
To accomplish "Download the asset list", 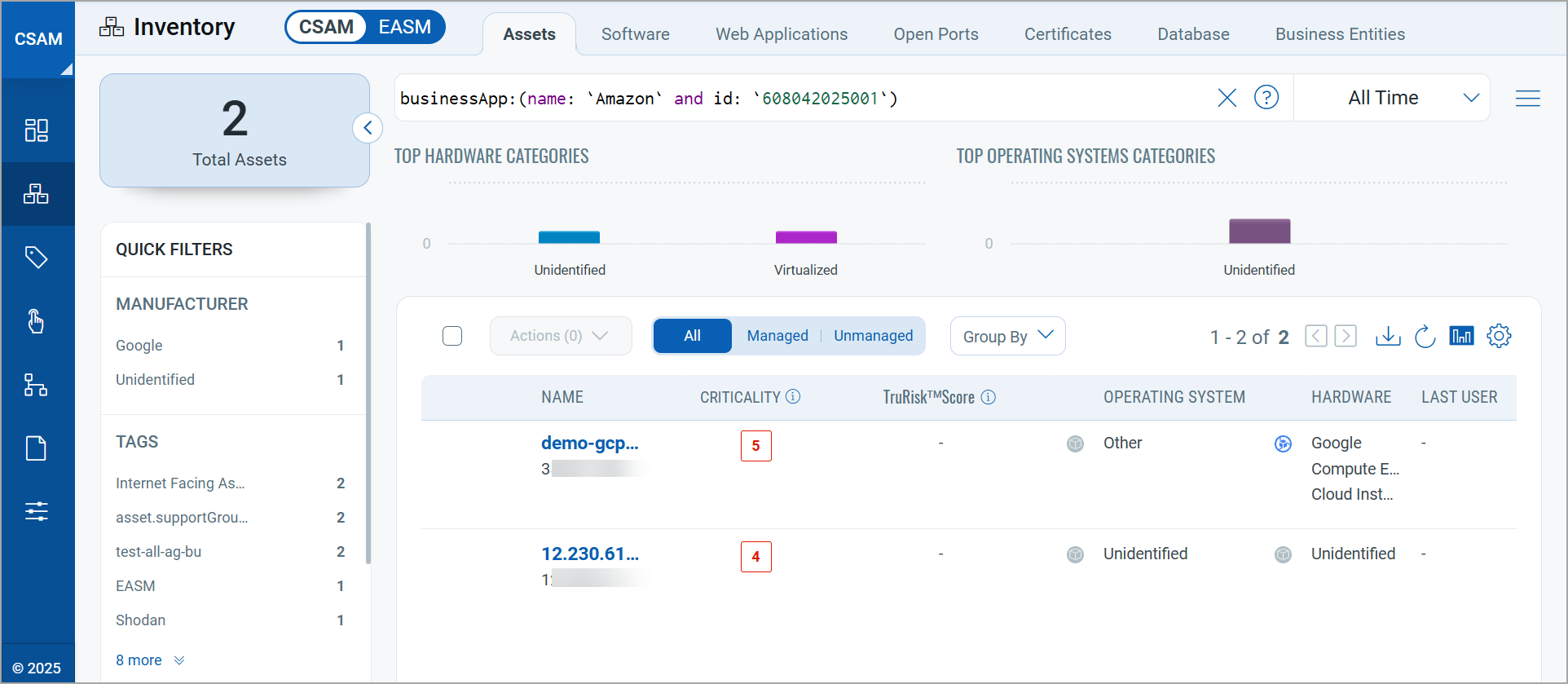I will click(1388, 336).
